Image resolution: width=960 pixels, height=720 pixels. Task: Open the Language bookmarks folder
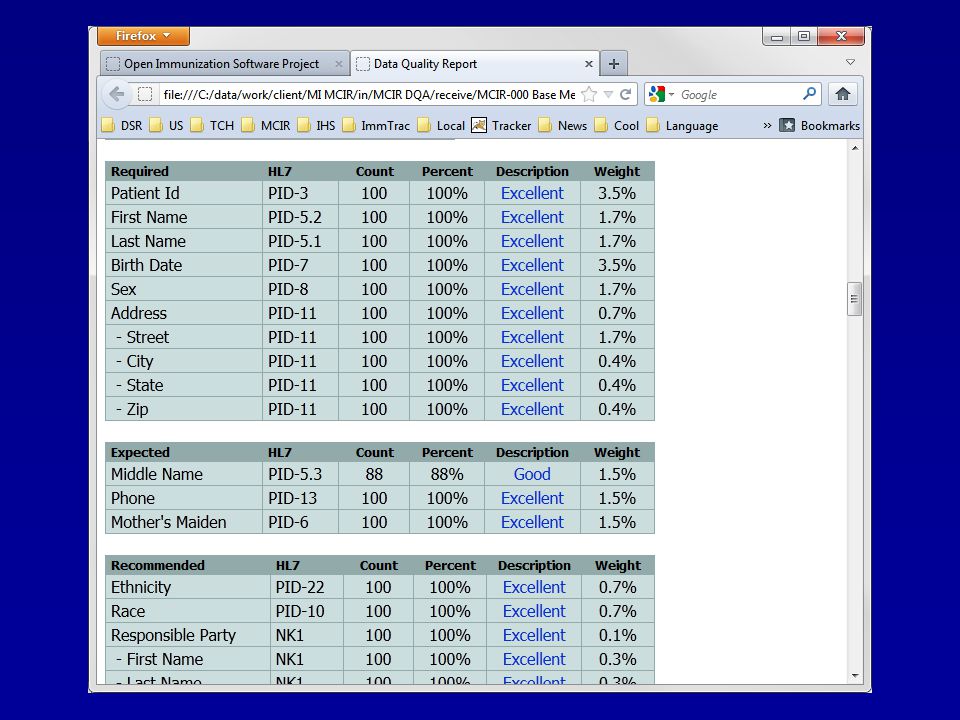tap(682, 126)
